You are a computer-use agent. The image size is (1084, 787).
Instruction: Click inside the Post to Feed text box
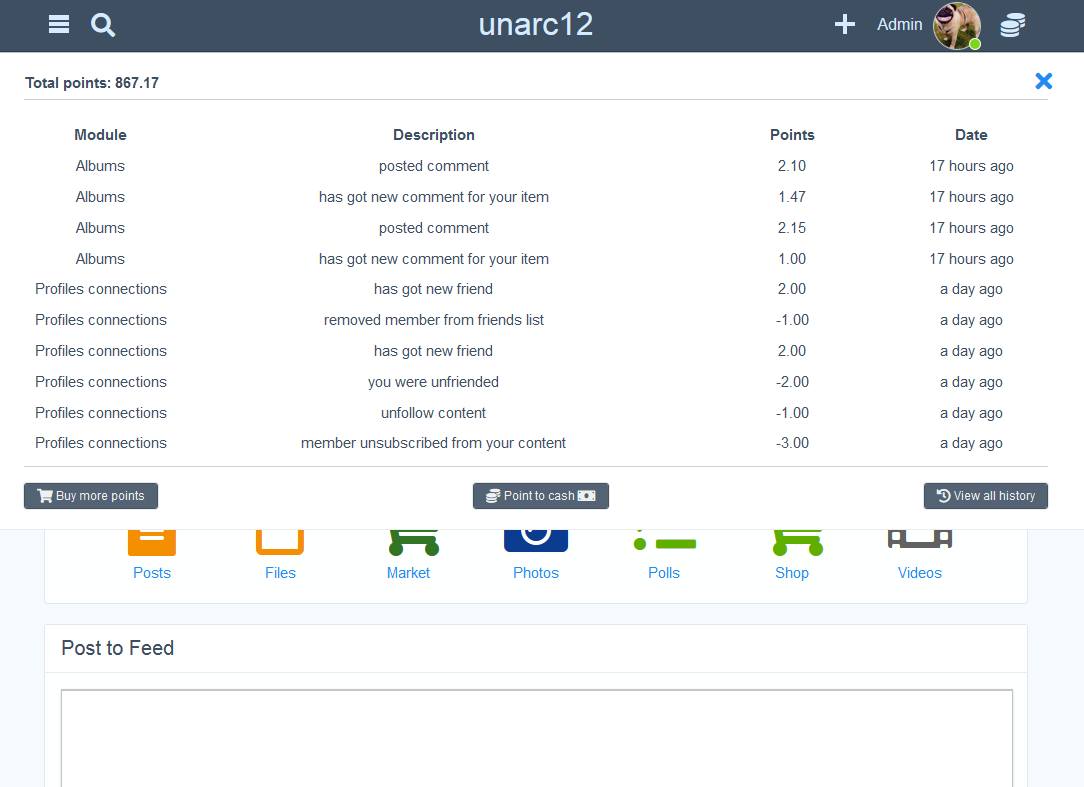click(536, 738)
